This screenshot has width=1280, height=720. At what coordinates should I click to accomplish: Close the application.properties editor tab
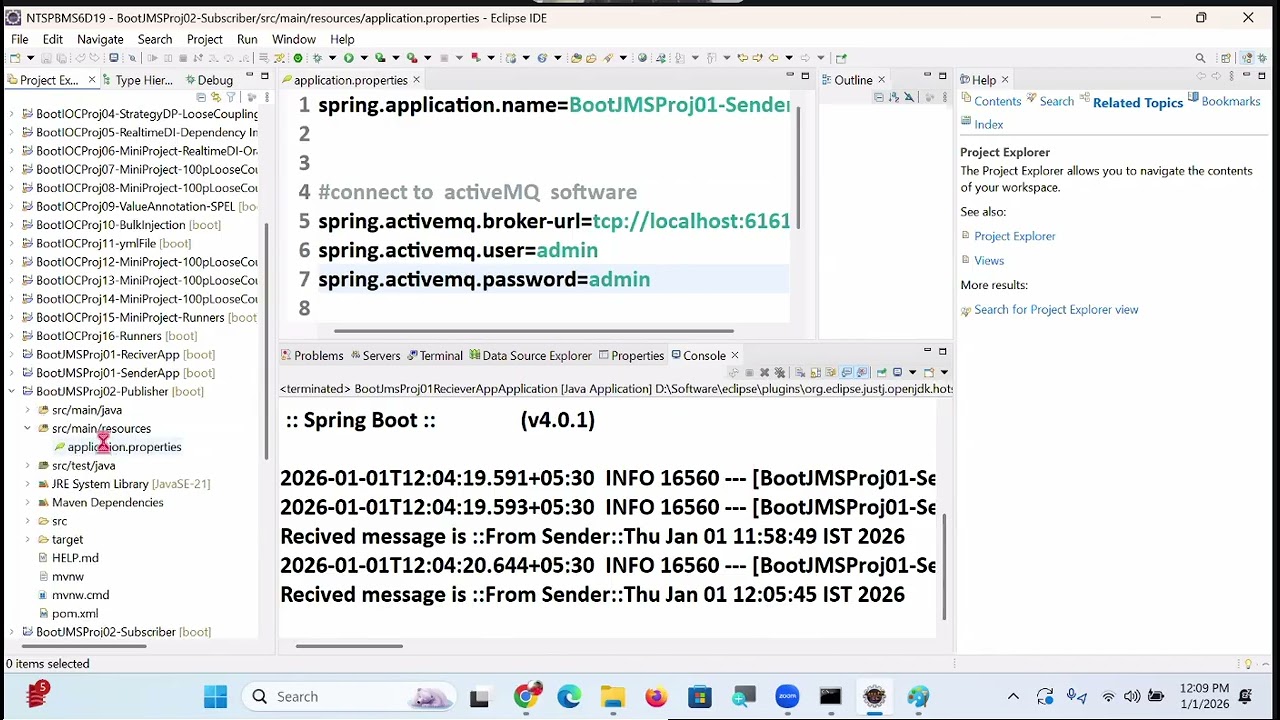416,80
